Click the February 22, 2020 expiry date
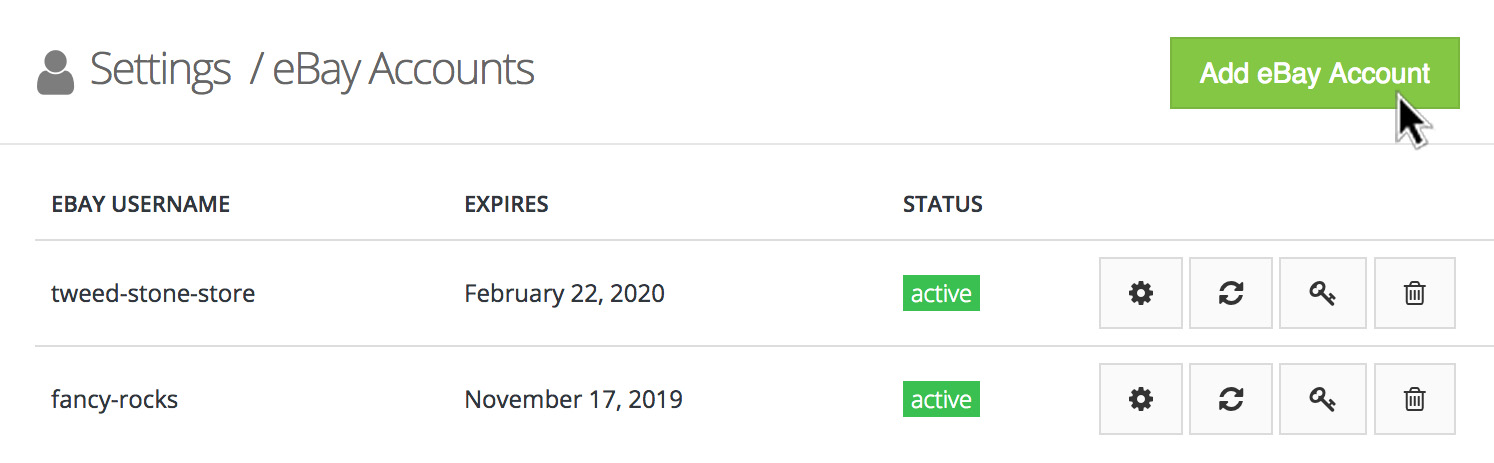 tap(564, 294)
